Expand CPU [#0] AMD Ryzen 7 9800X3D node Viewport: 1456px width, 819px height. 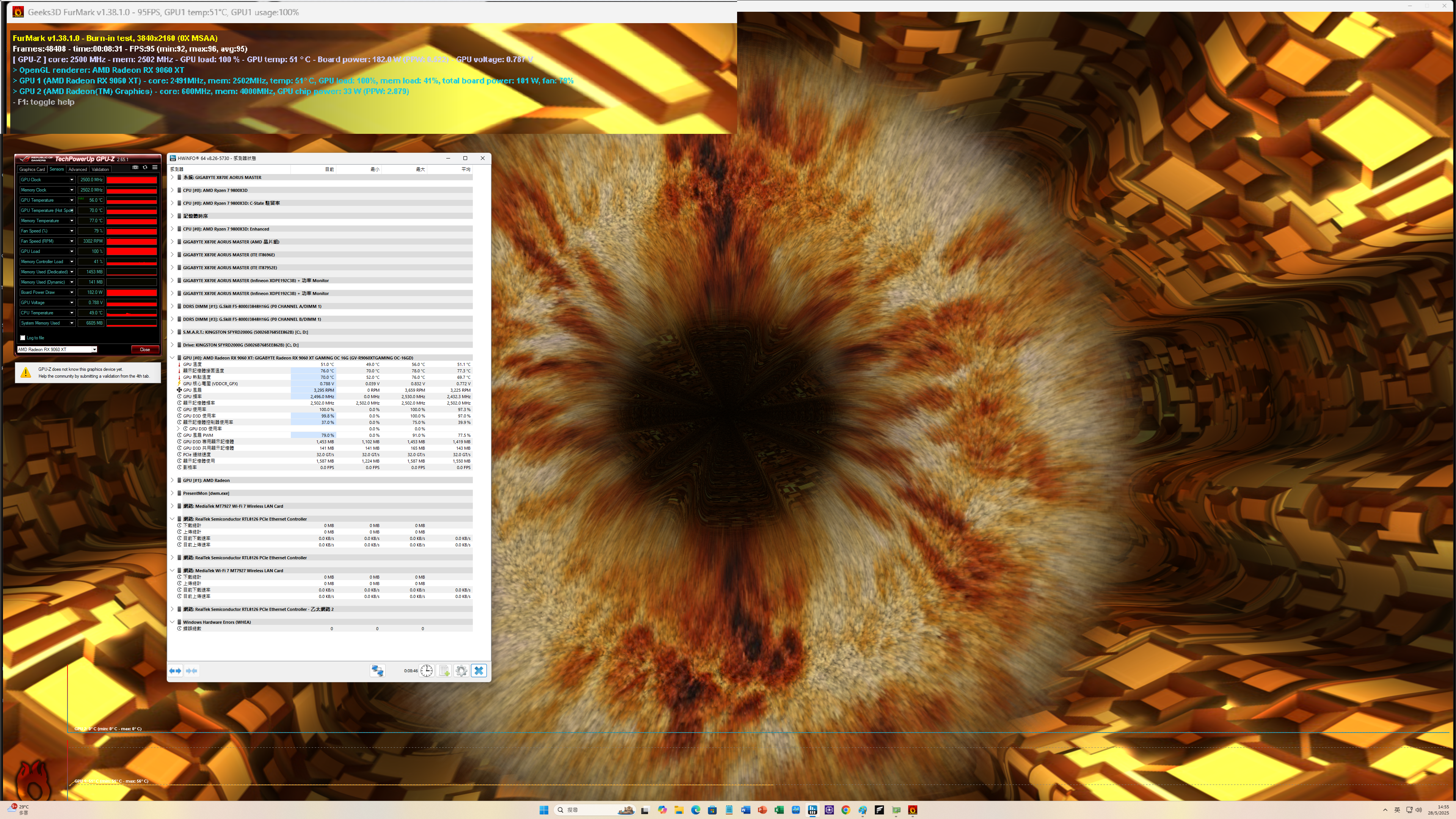pos(173,190)
